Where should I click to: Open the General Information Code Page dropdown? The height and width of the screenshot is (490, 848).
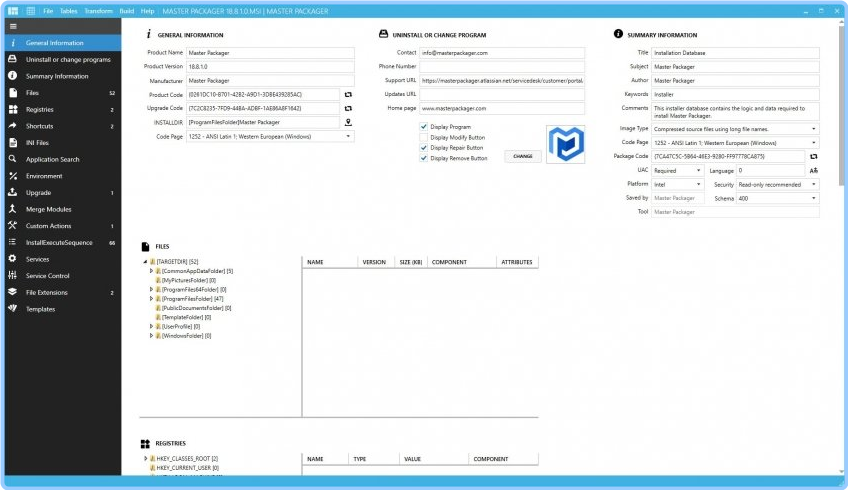(x=270, y=136)
